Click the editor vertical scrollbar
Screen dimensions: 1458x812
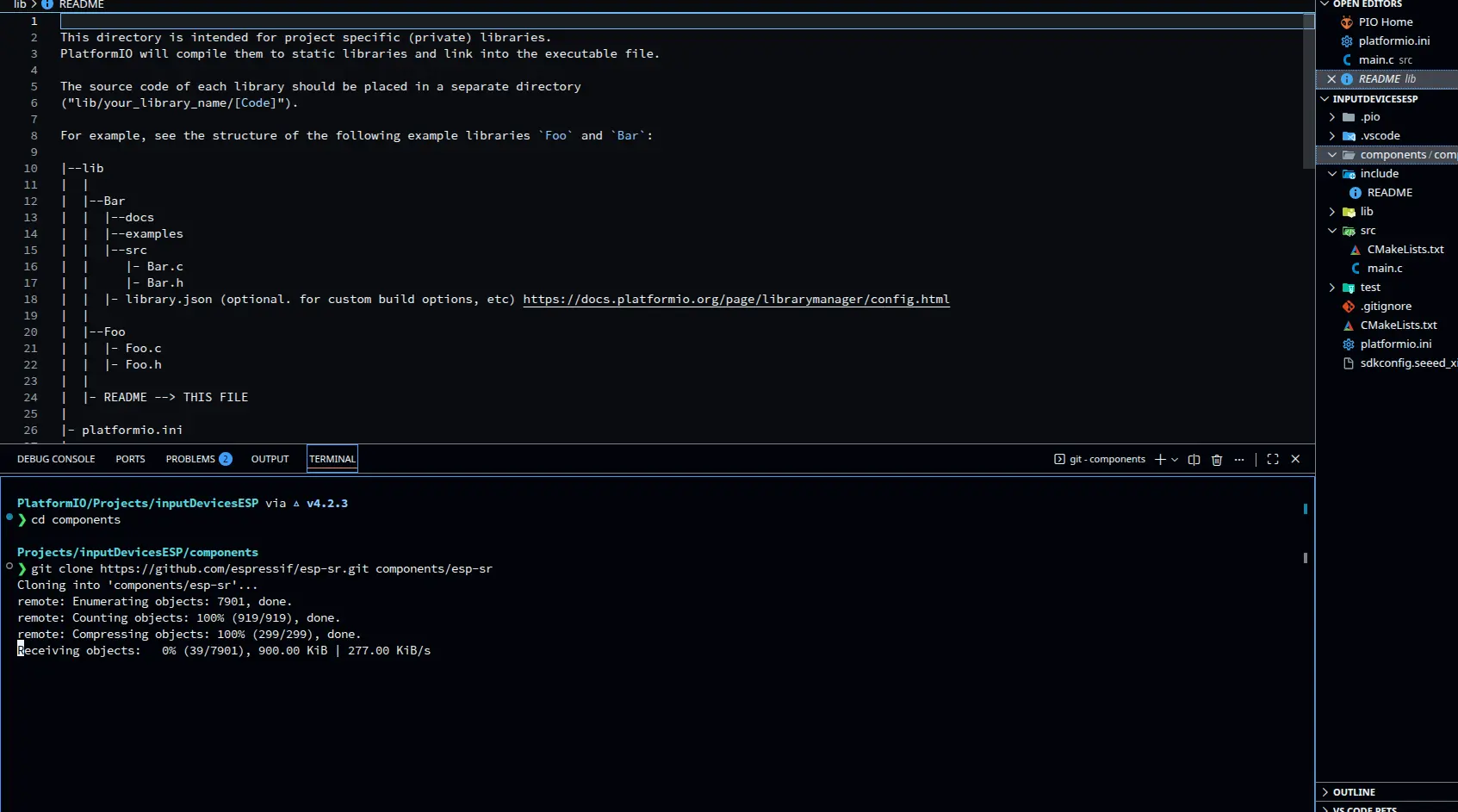point(1309,91)
